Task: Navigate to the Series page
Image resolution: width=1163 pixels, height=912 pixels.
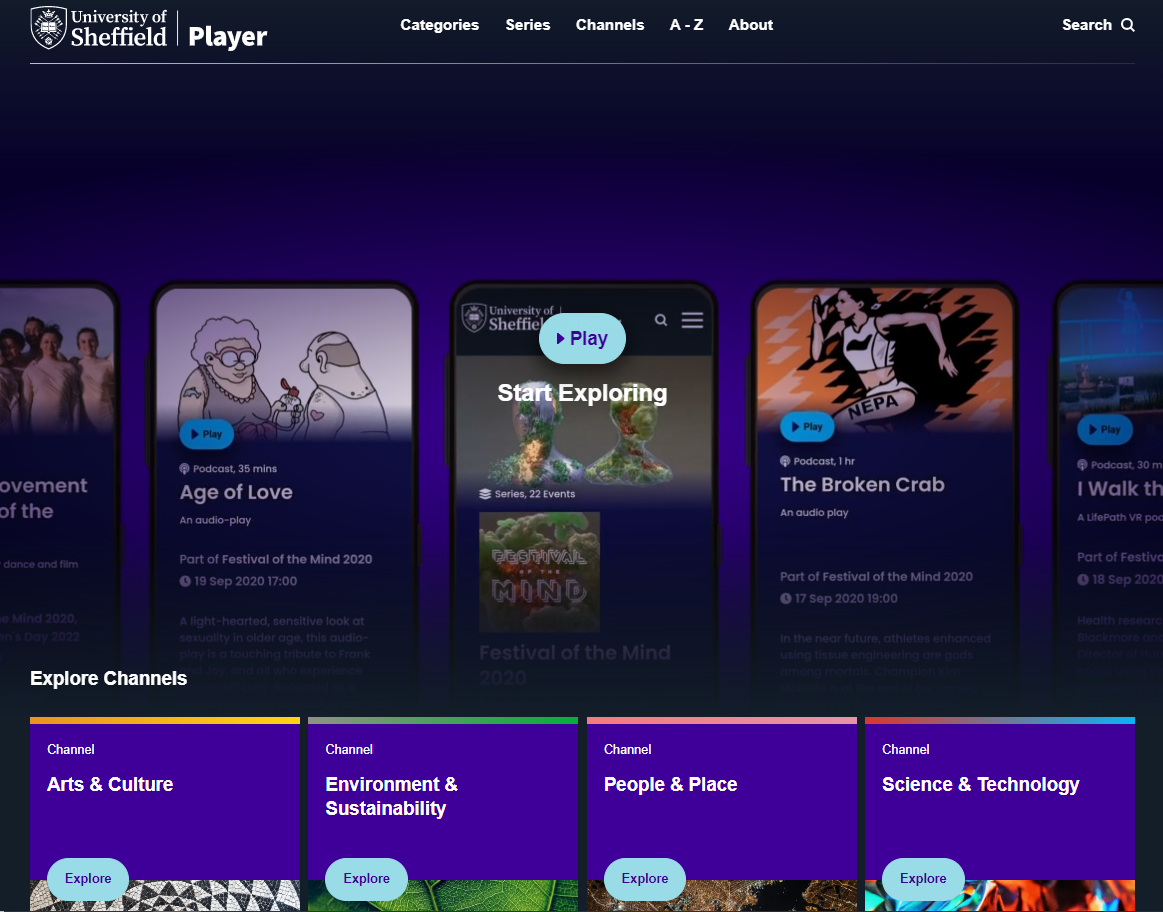Action: coord(527,24)
